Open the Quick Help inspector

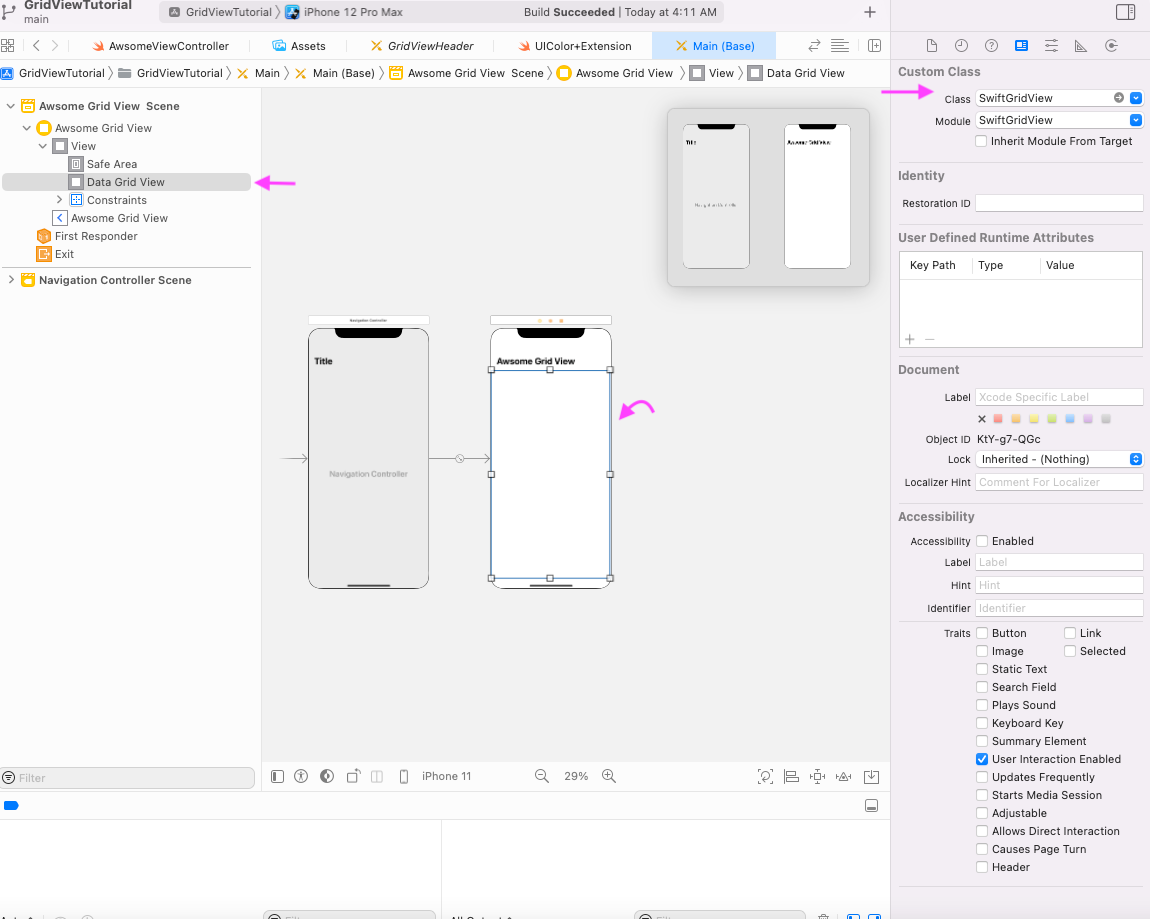point(991,45)
